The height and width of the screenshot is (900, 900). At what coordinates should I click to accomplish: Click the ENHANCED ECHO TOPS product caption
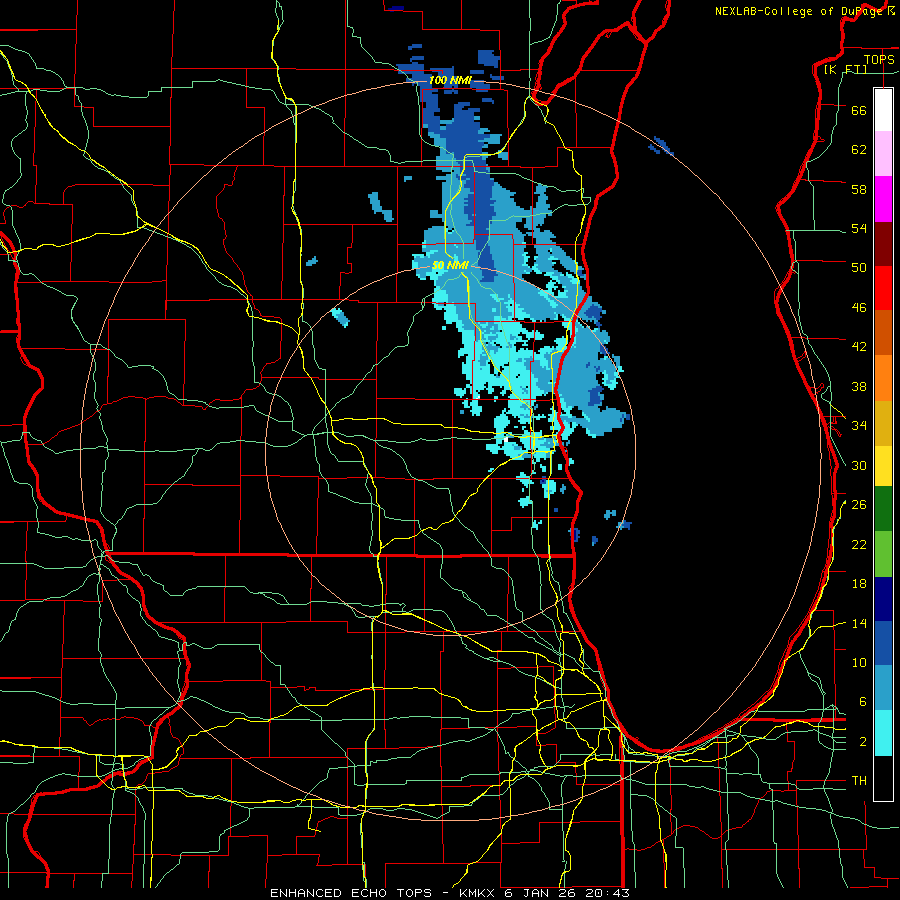pyautogui.click(x=351, y=893)
